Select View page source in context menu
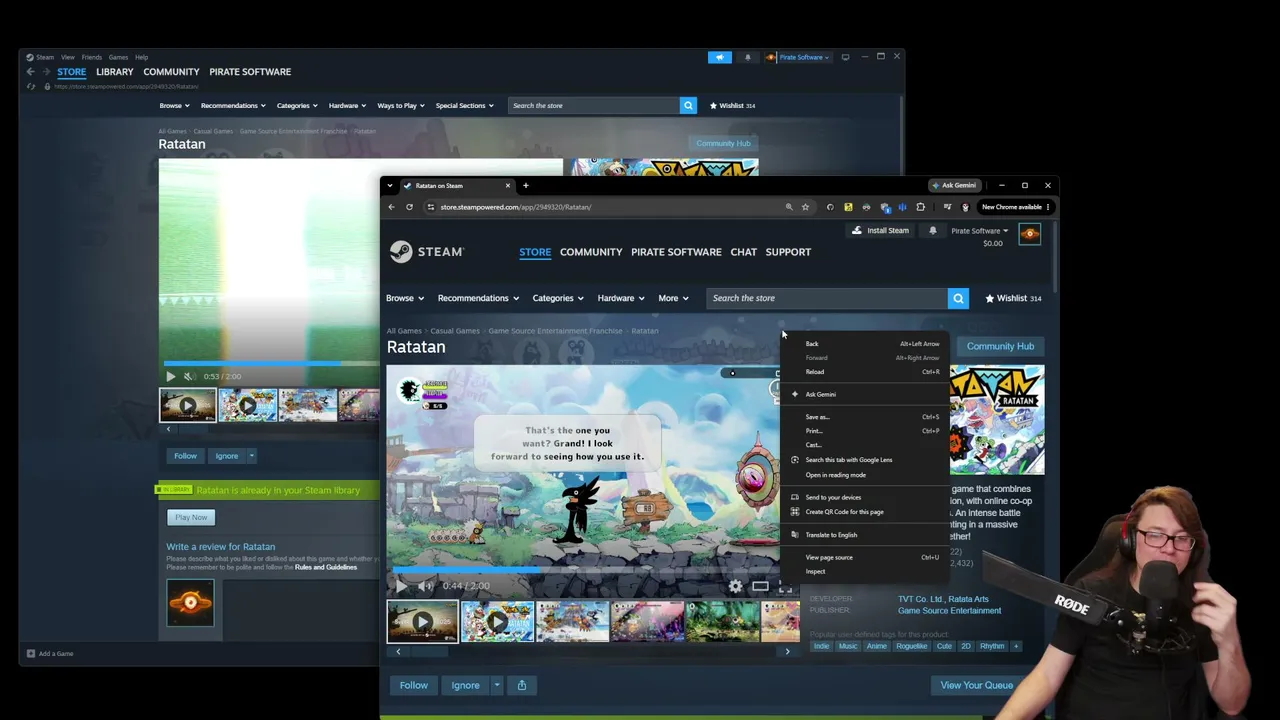 point(866,557)
